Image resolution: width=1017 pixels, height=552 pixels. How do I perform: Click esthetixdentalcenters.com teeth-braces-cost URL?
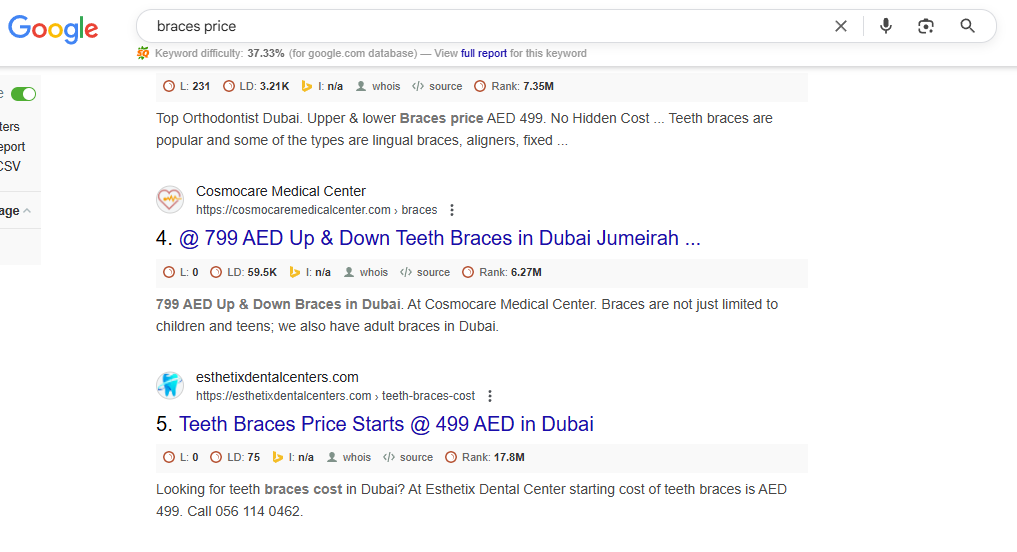(335, 396)
